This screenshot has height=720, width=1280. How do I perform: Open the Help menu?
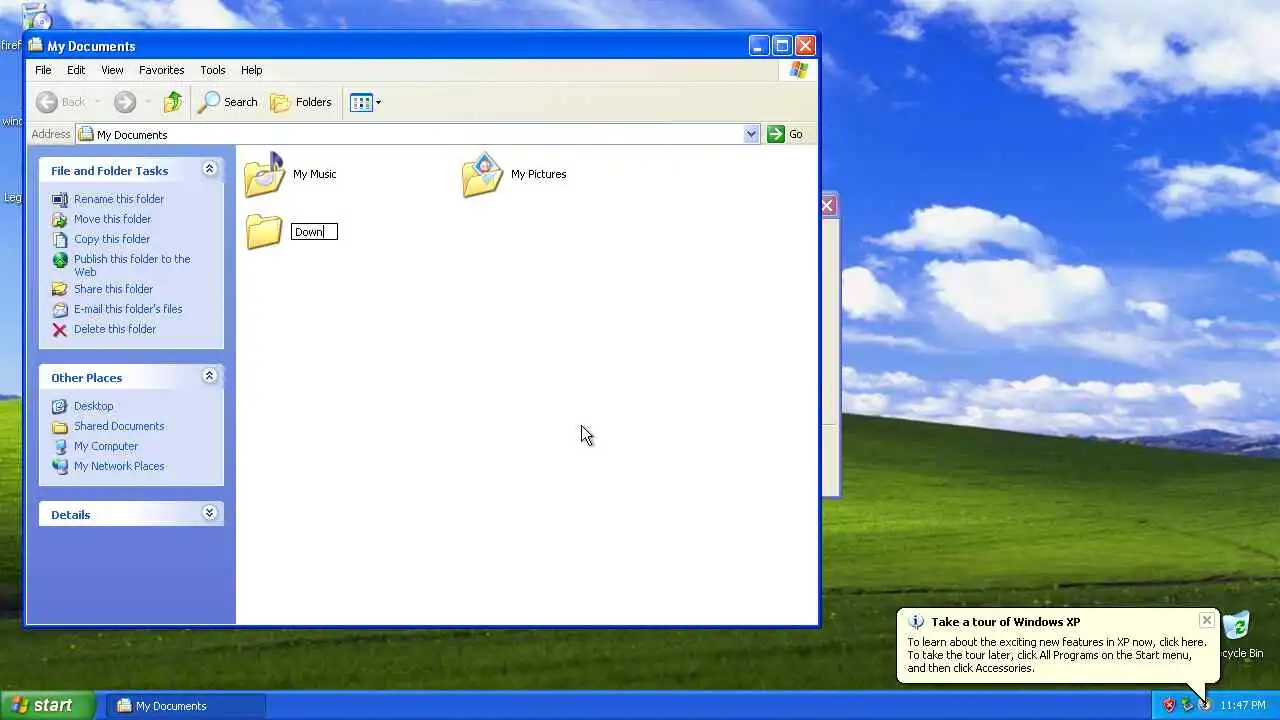251,70
